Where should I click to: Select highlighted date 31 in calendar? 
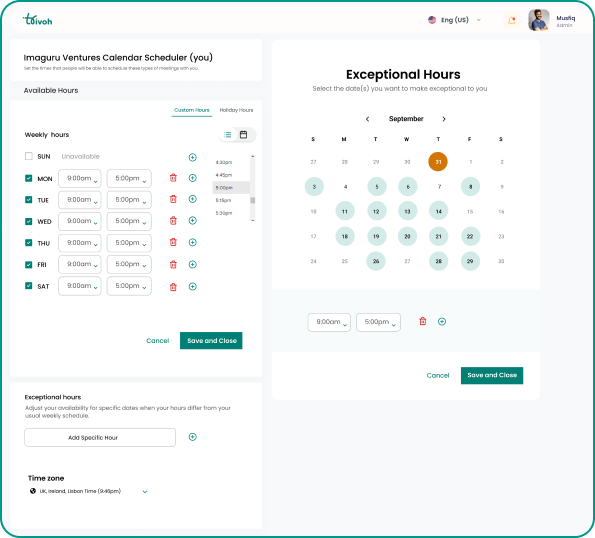point(438,162)
